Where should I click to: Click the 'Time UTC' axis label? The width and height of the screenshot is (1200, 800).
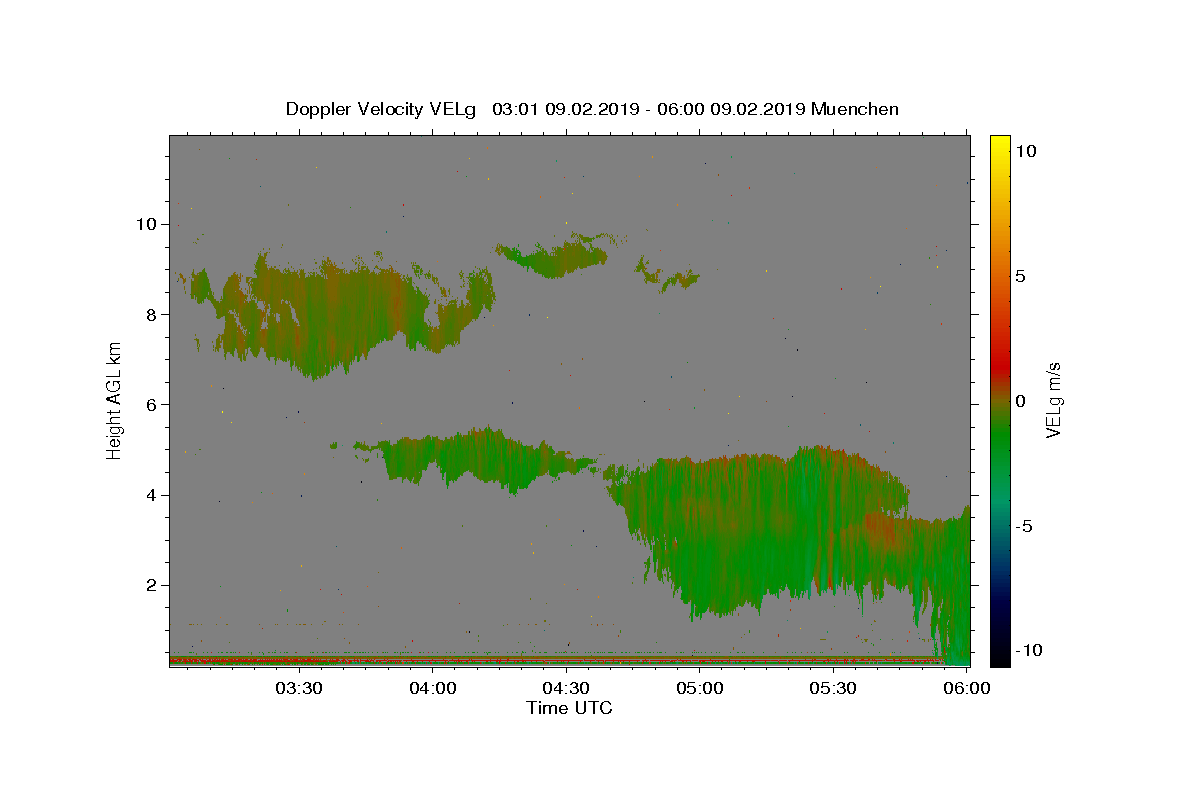click(569, 708)
